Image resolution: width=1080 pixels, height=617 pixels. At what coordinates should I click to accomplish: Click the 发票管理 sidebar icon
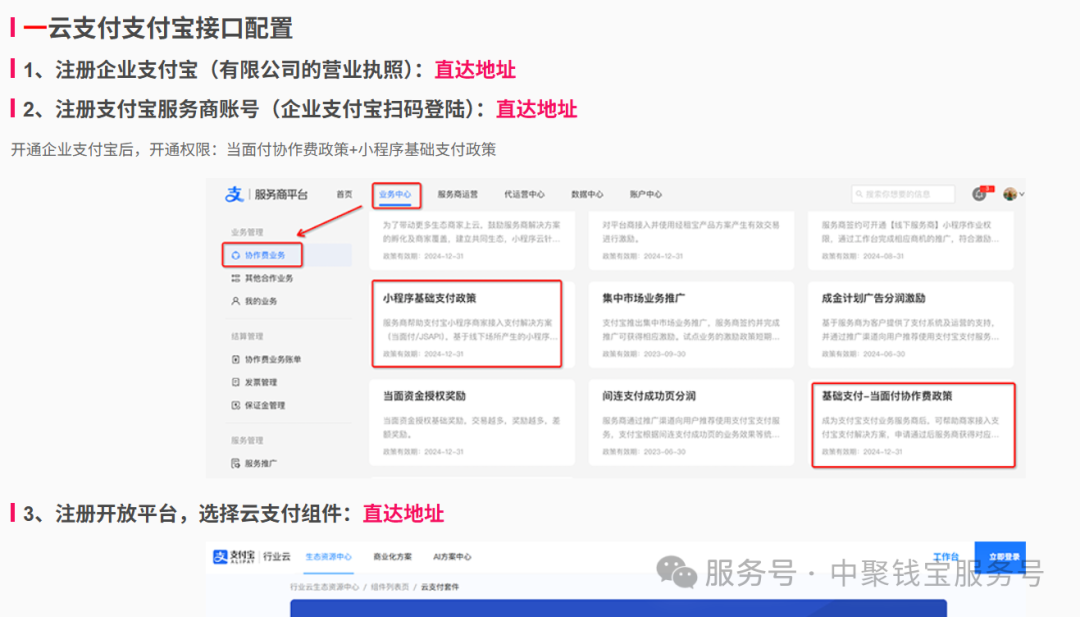[x=236, y=382]
